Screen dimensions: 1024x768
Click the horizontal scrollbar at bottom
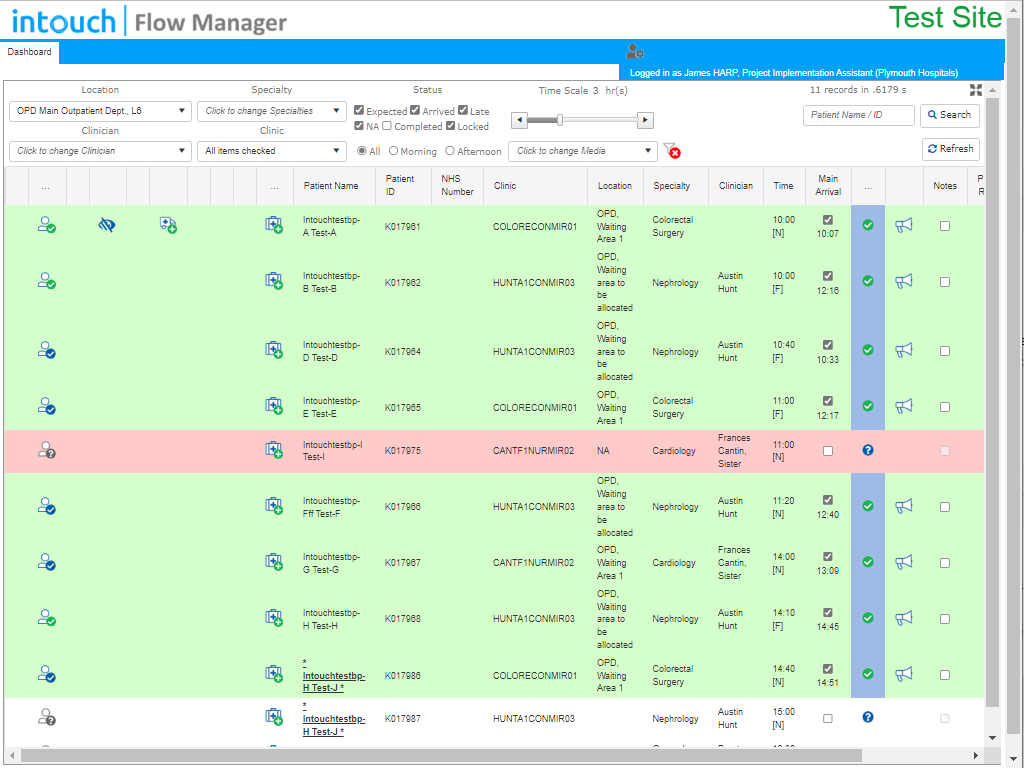(x=441, y=756)
